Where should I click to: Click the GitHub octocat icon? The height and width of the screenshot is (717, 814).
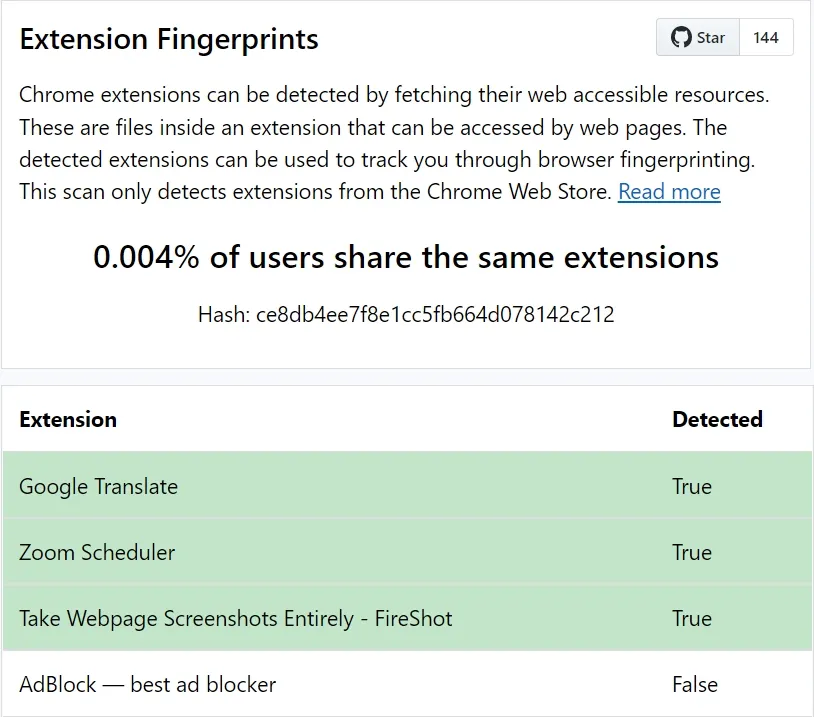pyautogui.click(x=681, y=37)
